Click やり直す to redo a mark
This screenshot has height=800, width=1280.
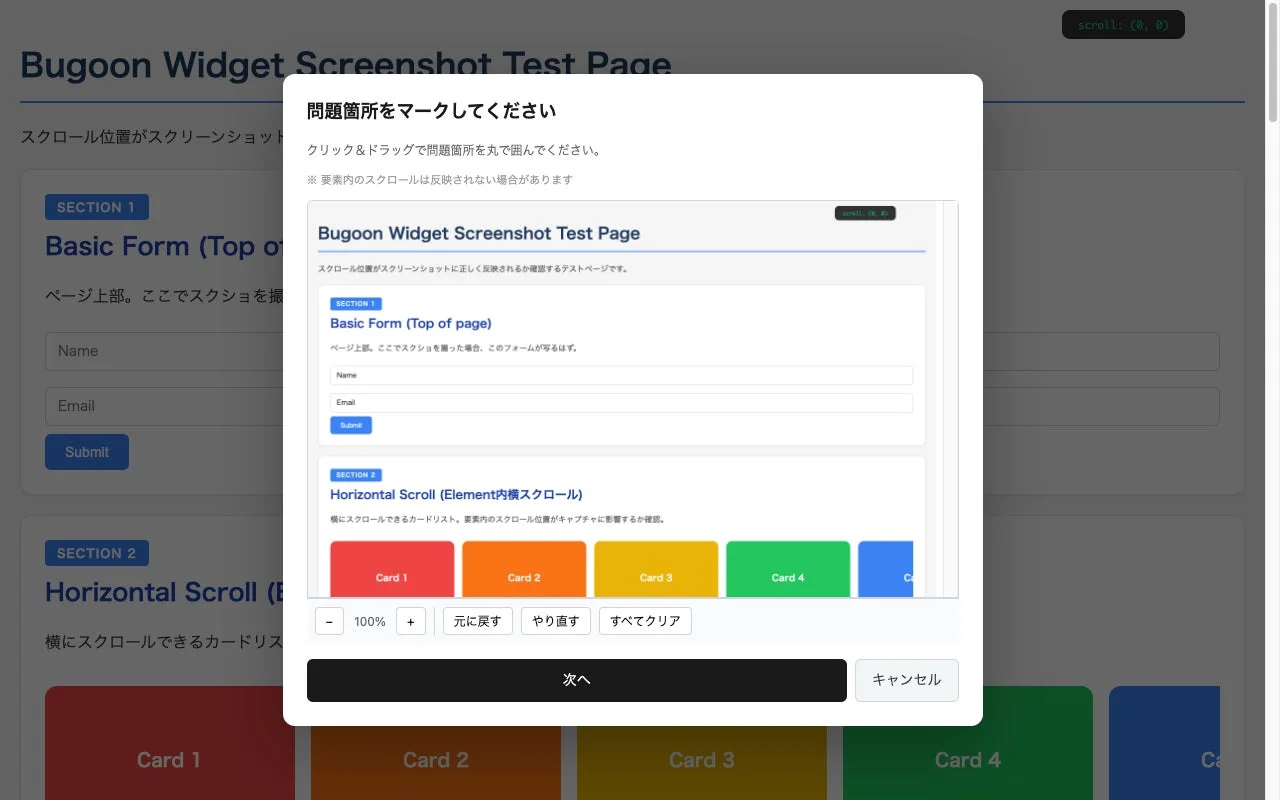(x=555, y=620)
